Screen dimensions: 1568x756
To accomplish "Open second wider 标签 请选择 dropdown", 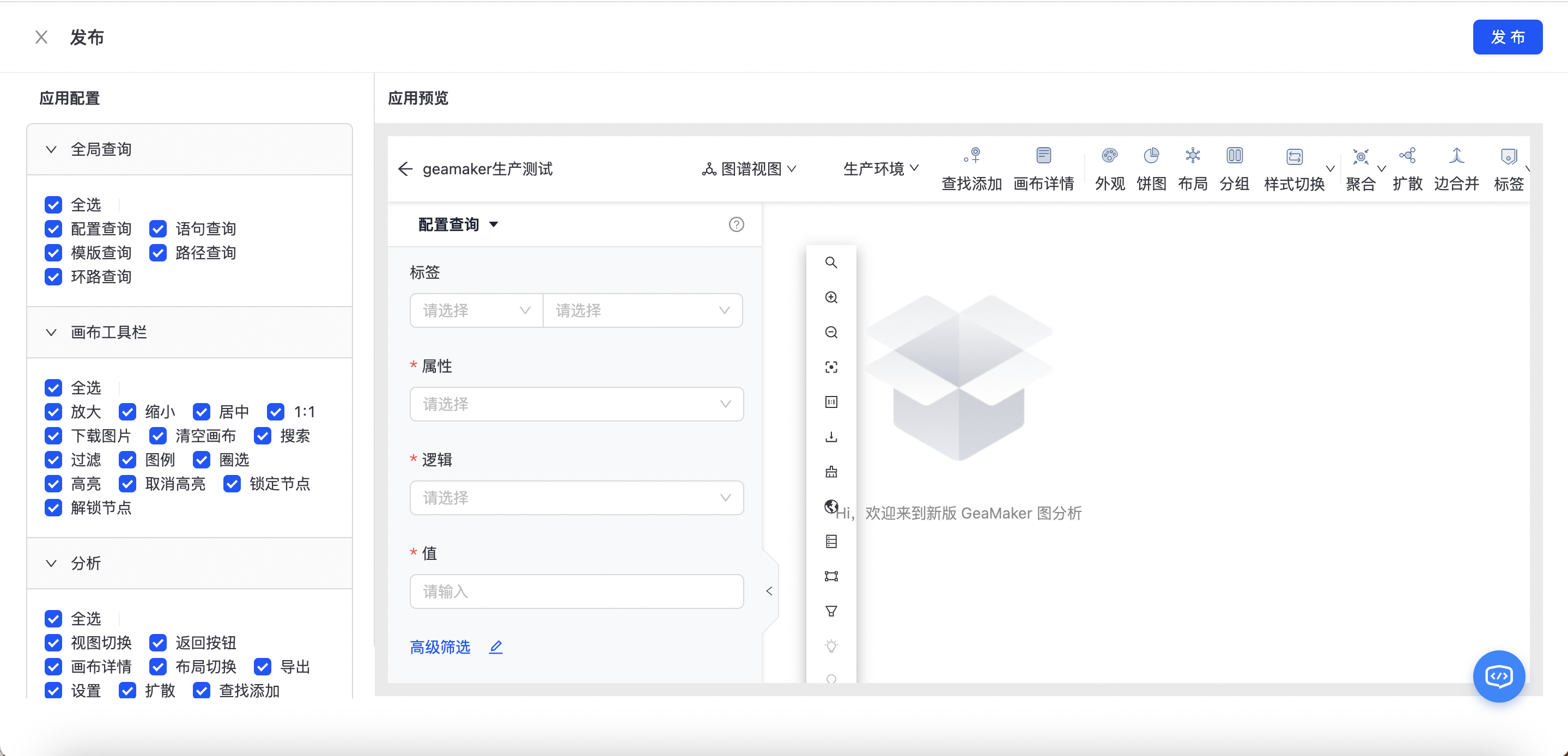I will coord(642,310).
